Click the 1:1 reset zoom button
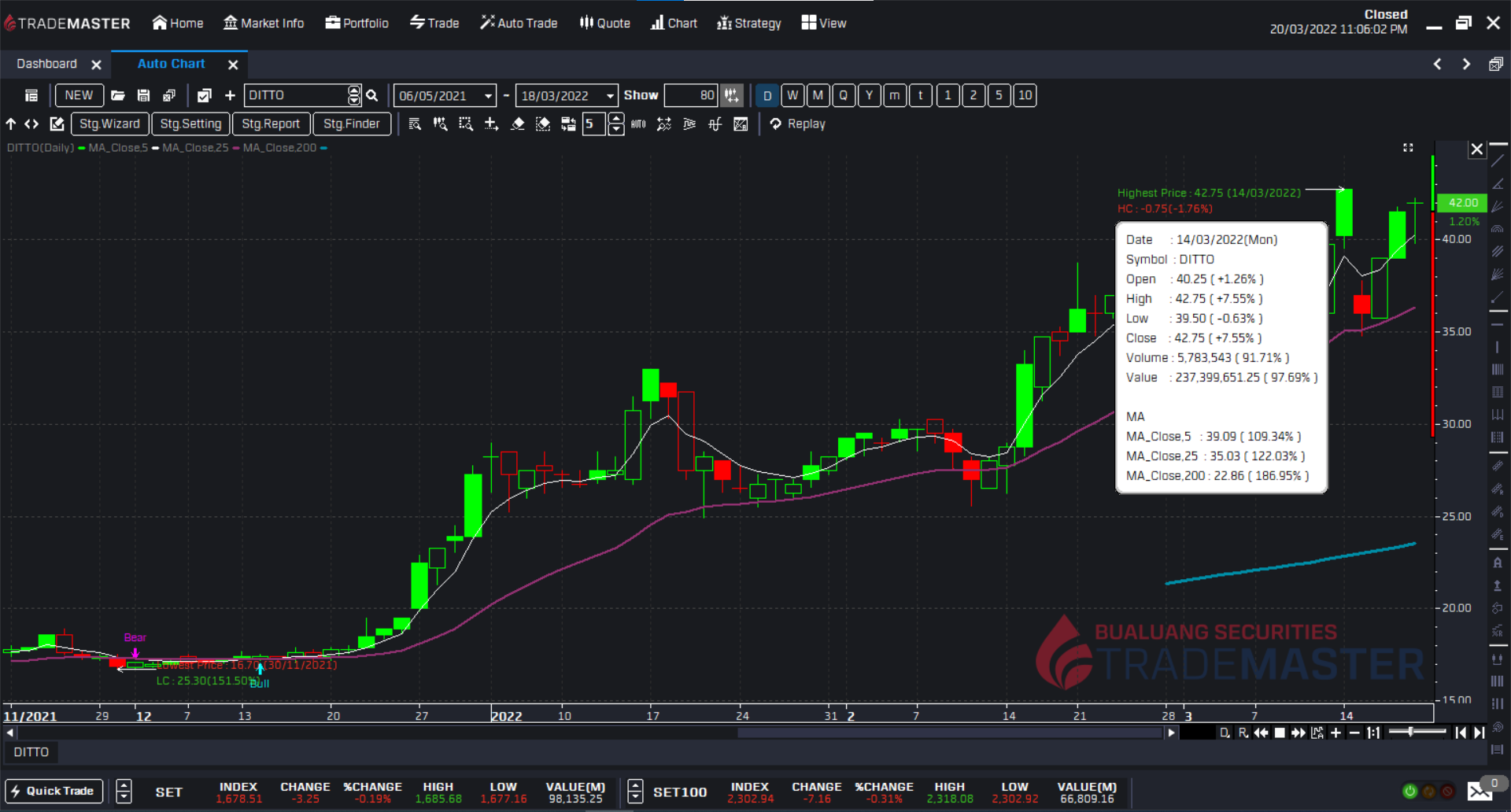Image resolution: width=1511 pixels, height=812 pixels. click(x=1373, y=733)
